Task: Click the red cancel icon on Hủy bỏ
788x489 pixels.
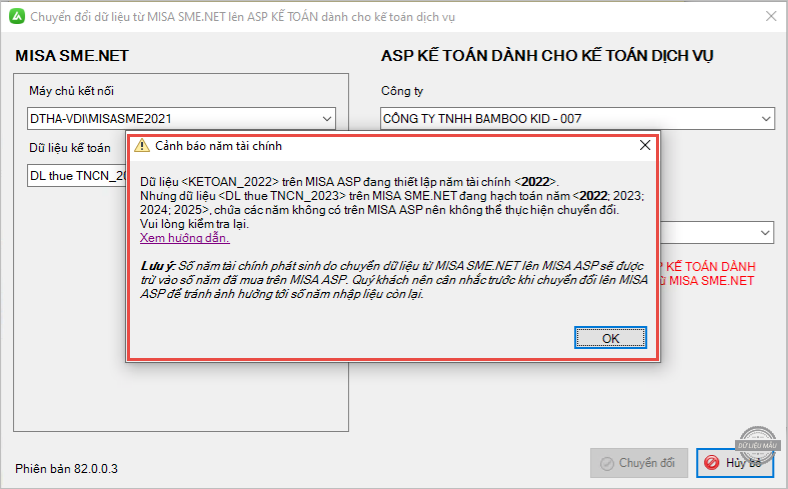Action: 711,463
